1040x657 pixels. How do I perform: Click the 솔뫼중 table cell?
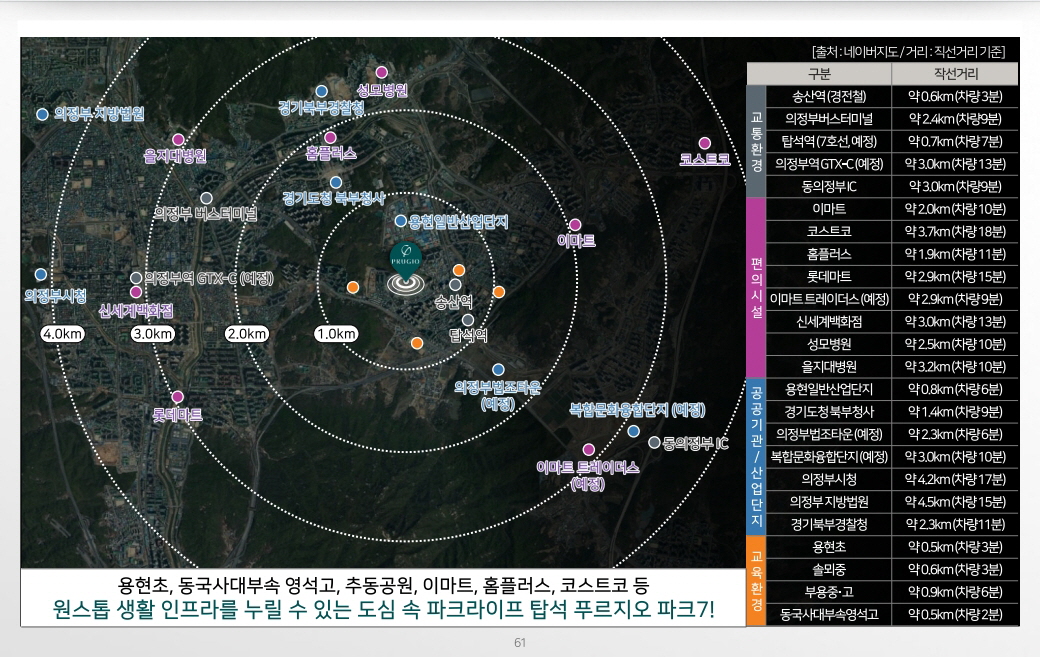pos(829,569)
